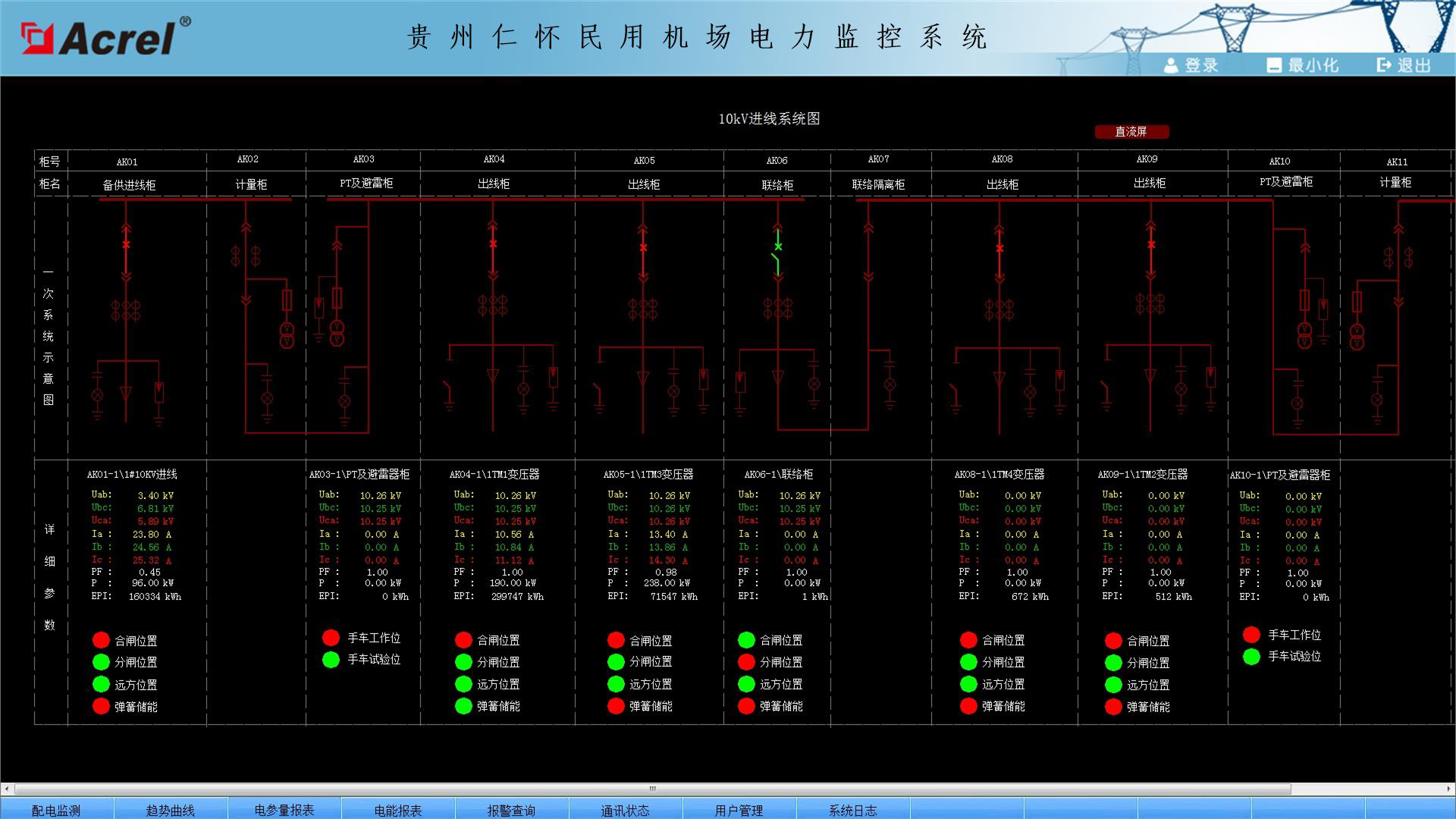Image resolution: width=1456 pixels, height=819 pixels.
Task: Click AK01 合闸位置 red indicator
Action: pyautogui.click(x=101, y=641)
